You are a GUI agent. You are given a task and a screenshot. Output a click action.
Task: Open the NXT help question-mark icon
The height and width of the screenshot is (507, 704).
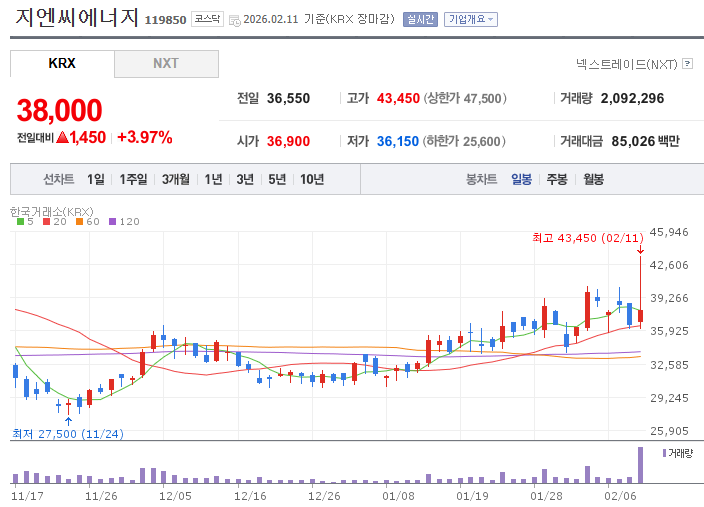tap(687, 64)
